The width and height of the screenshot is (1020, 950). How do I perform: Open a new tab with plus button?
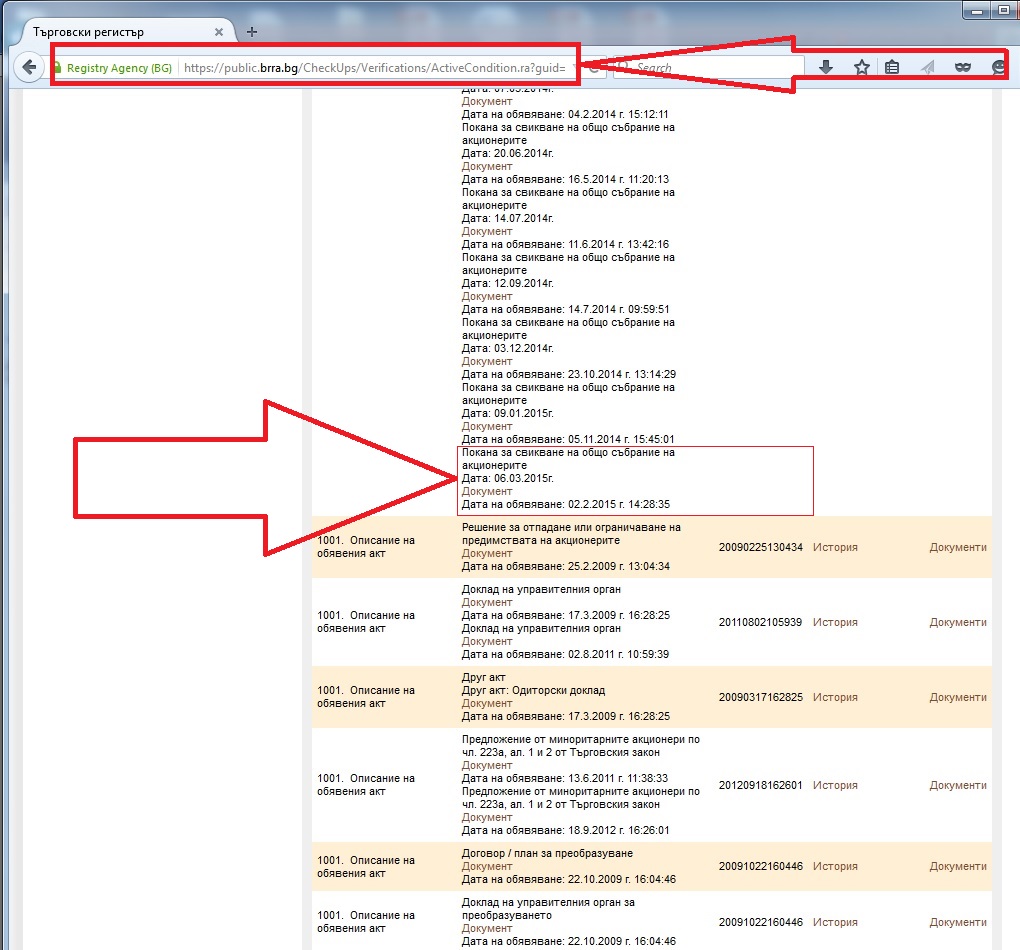point(252,31)
